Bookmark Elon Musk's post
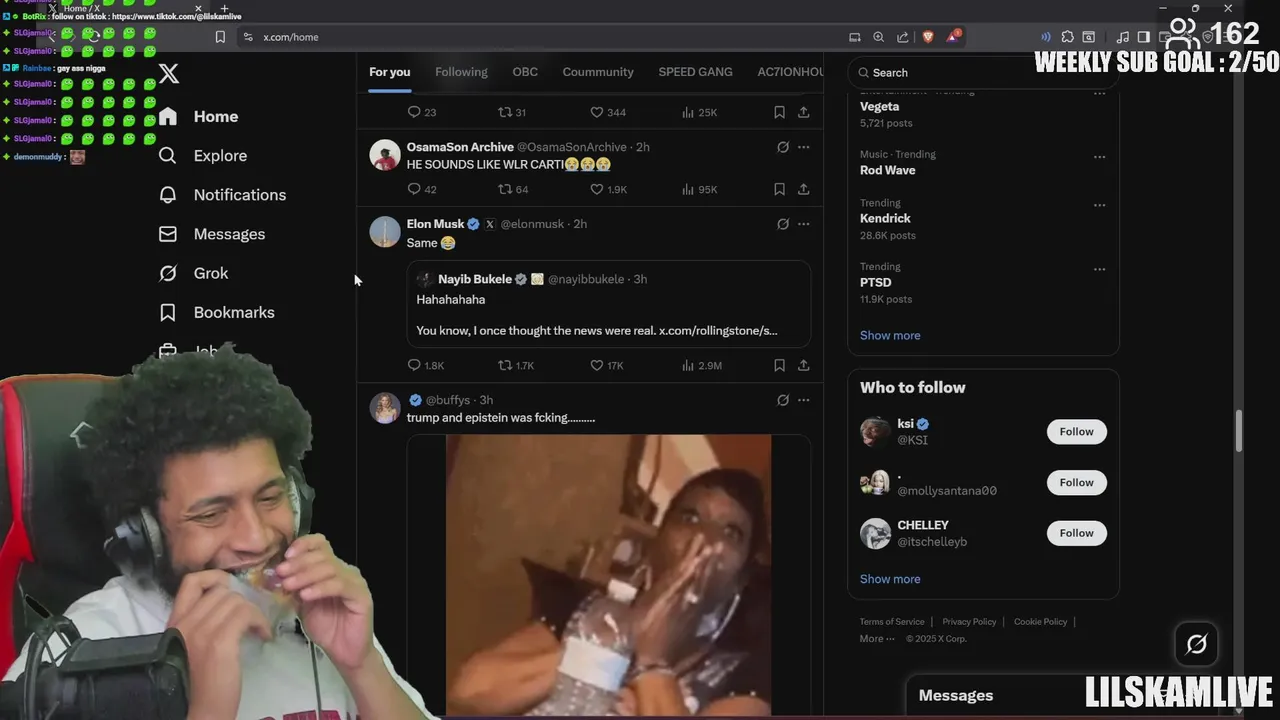 [x=779, y=365]
